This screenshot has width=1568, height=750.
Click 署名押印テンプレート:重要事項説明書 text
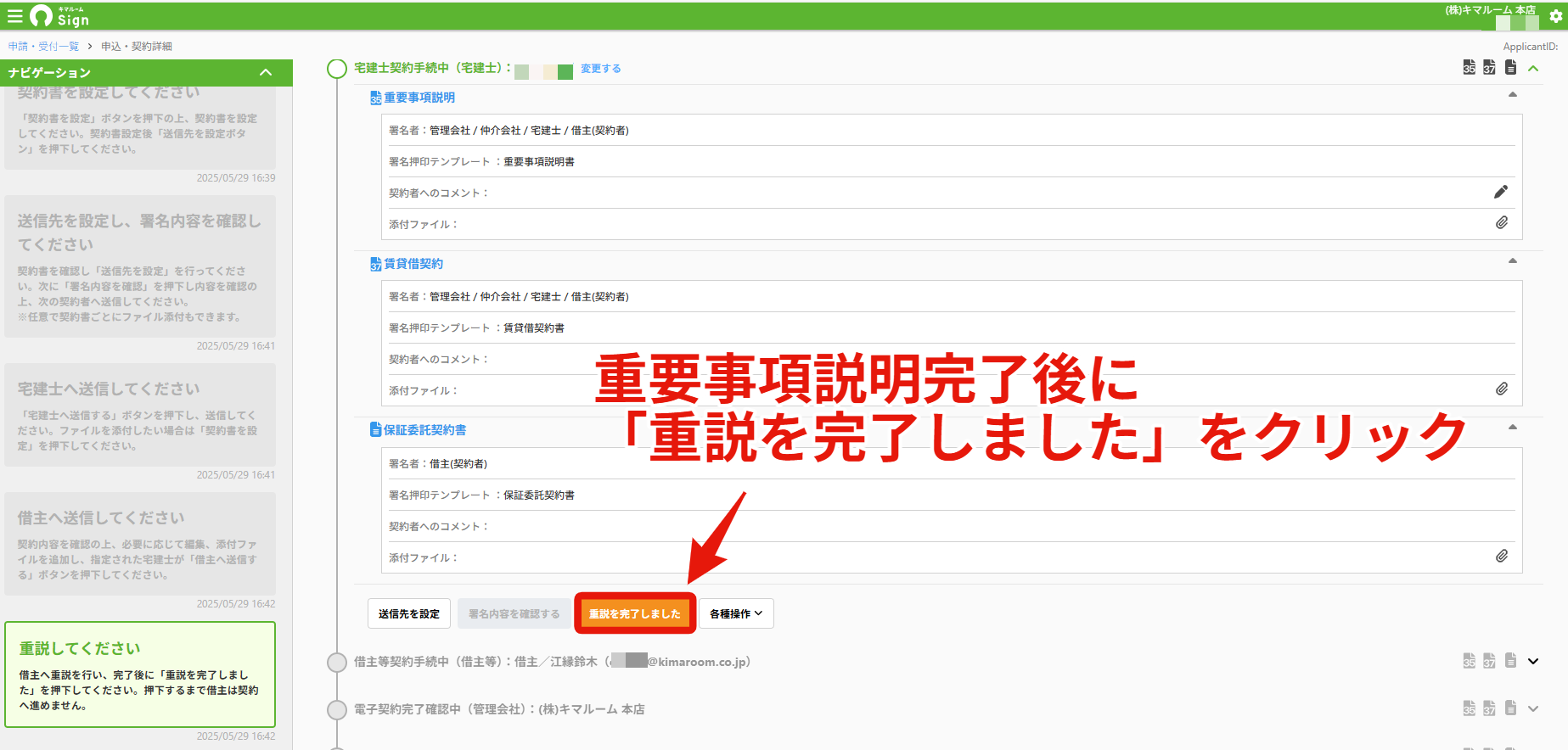pos(481,161)
